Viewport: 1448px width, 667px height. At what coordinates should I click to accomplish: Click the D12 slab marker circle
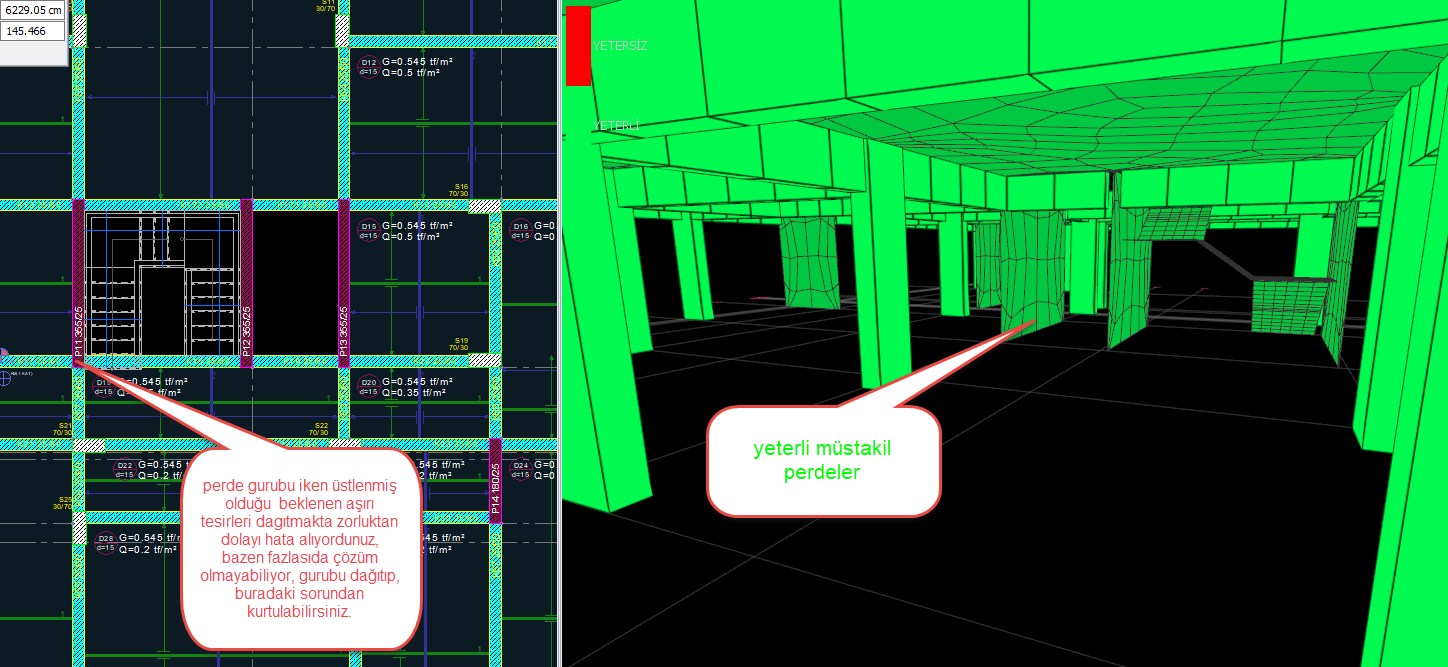[368, 66]
